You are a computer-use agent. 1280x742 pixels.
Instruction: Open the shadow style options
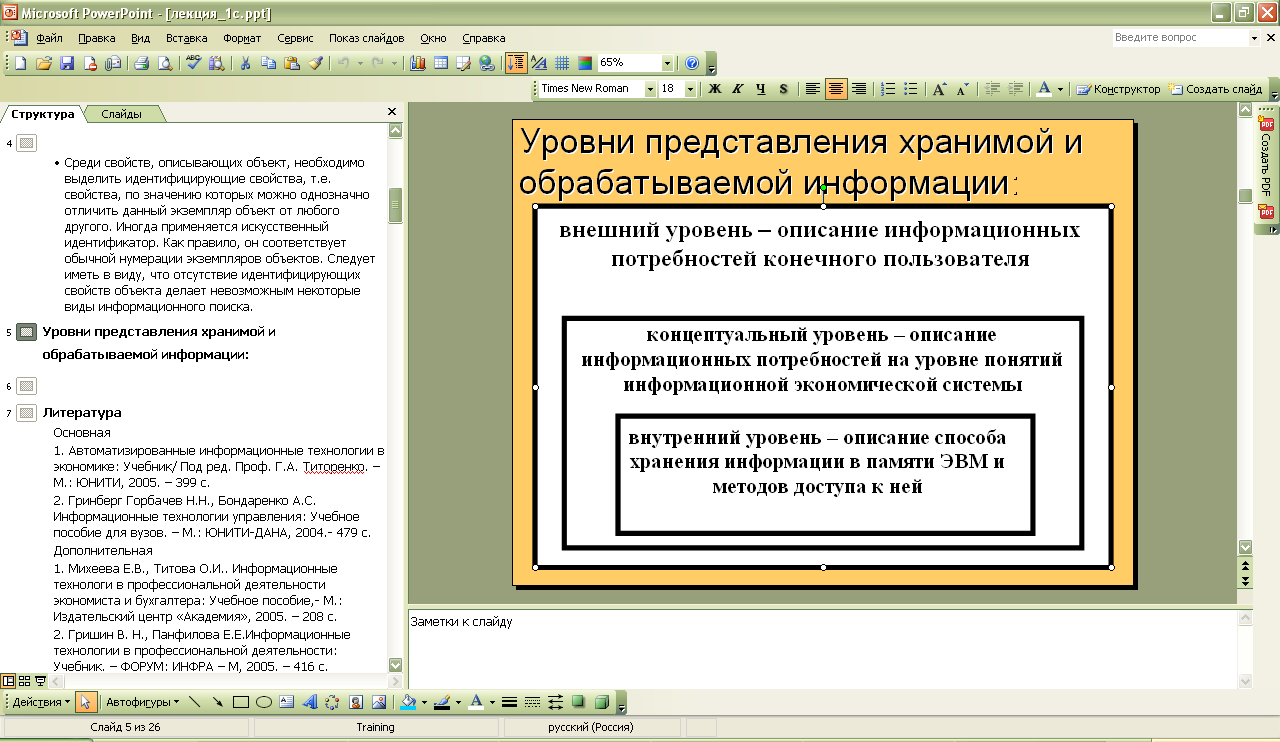point(579,702)
